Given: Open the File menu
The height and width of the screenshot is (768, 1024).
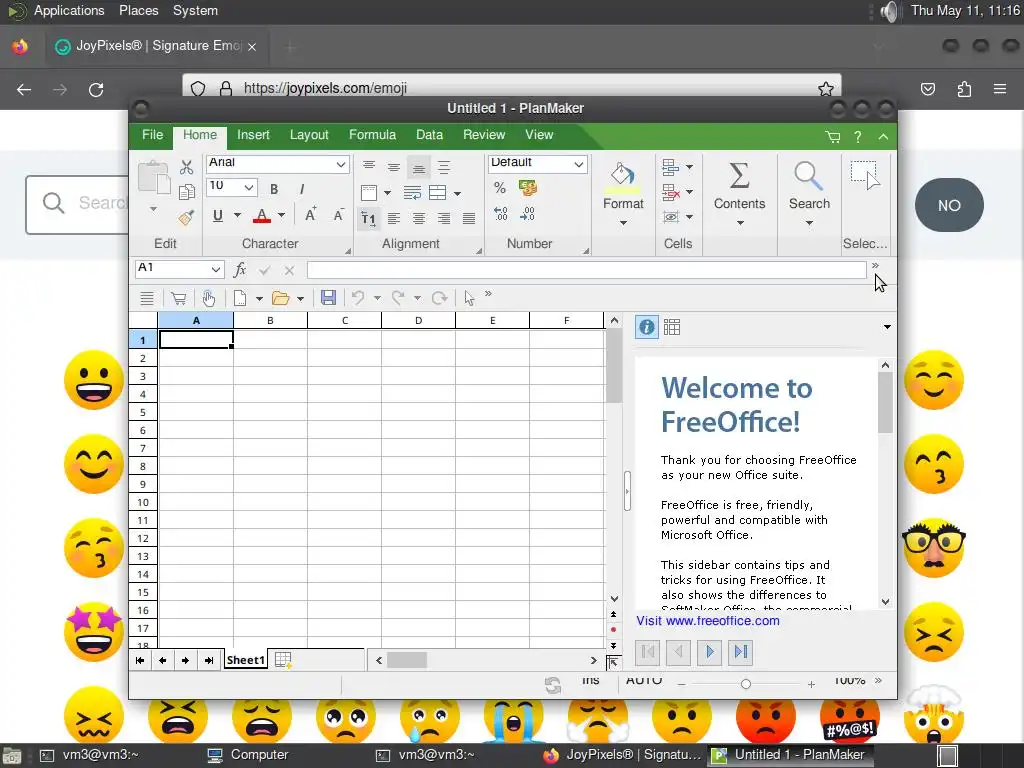Looking at the screenshot, I should coord(152,135).
